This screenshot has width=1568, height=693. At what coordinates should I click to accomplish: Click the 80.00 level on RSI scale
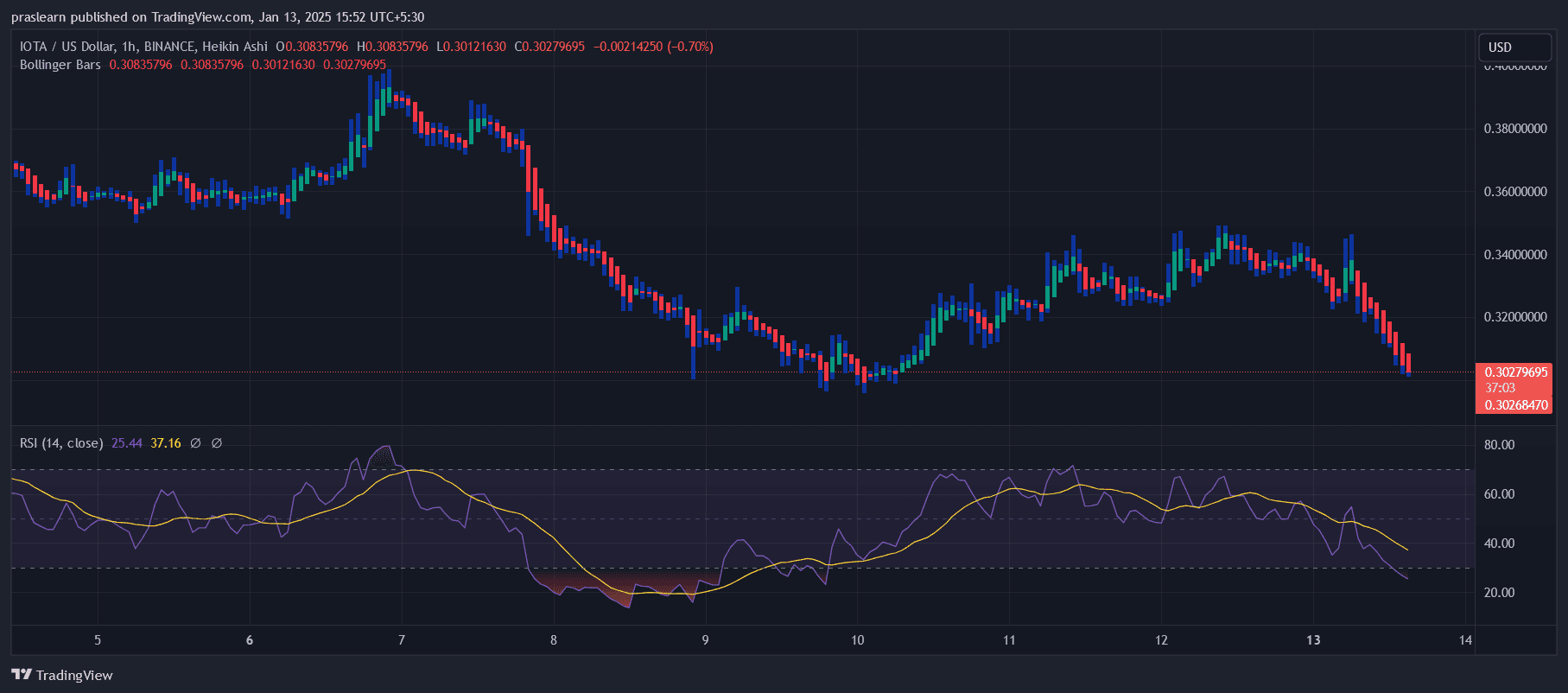[x=1499, y=445]
